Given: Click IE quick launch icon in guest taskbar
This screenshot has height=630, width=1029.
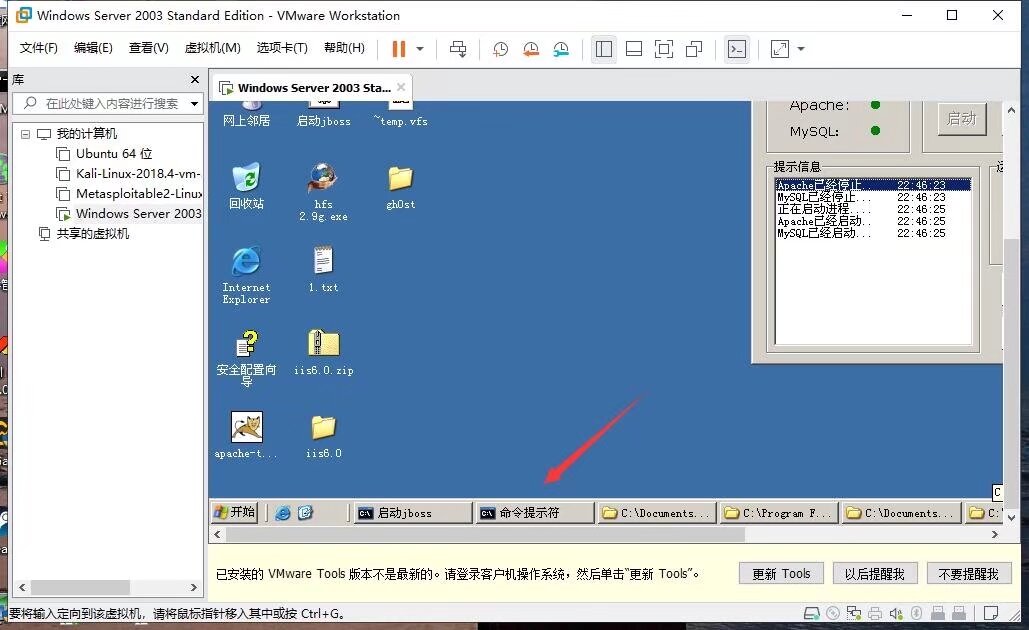Looking at the screenshot, I should pyautogui.click(x=283, y=513).
